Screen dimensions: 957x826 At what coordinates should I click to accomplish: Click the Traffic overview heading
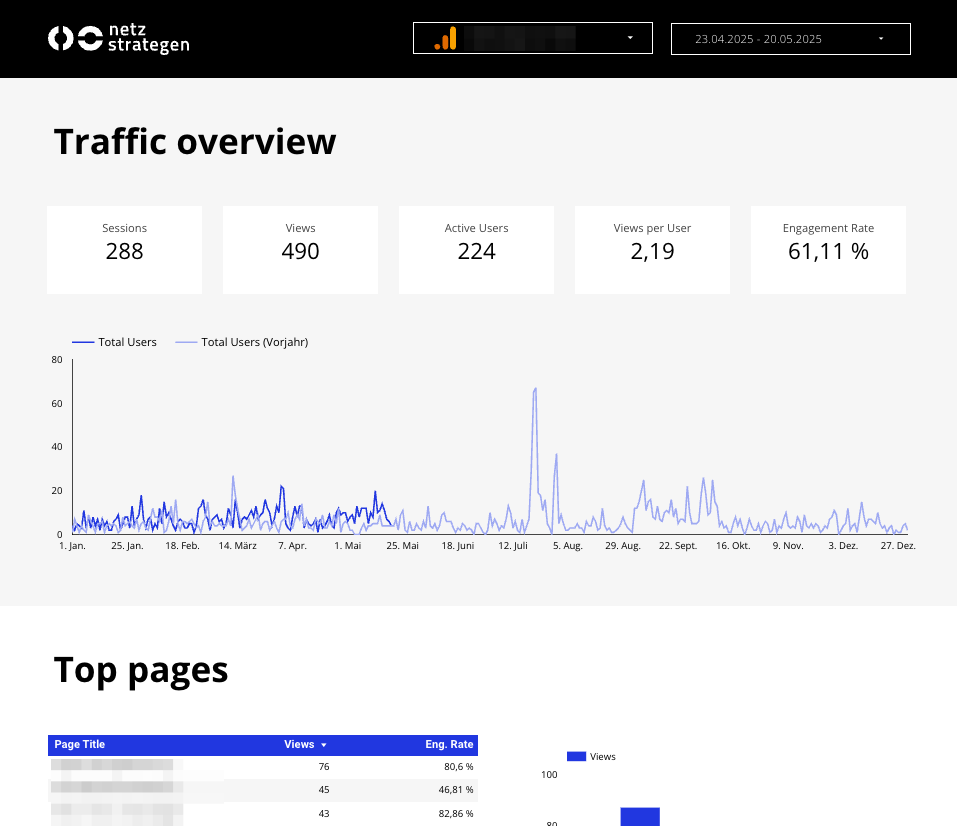coord(195,141)
